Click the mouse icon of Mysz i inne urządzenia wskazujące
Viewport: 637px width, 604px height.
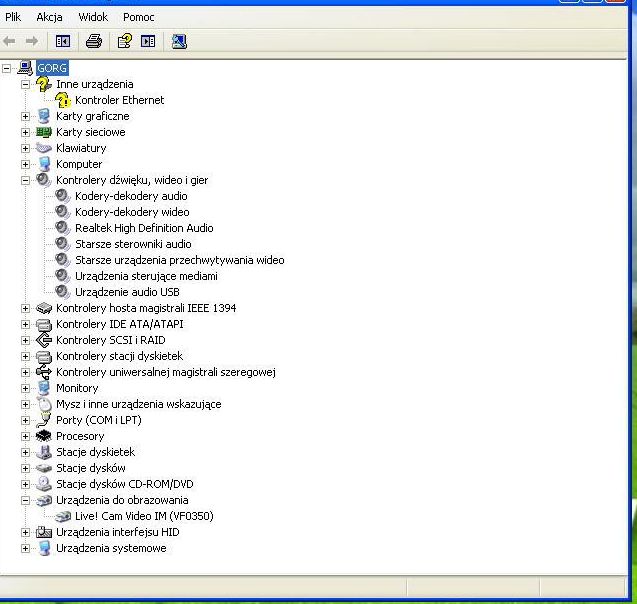click(x=43, y=404)
